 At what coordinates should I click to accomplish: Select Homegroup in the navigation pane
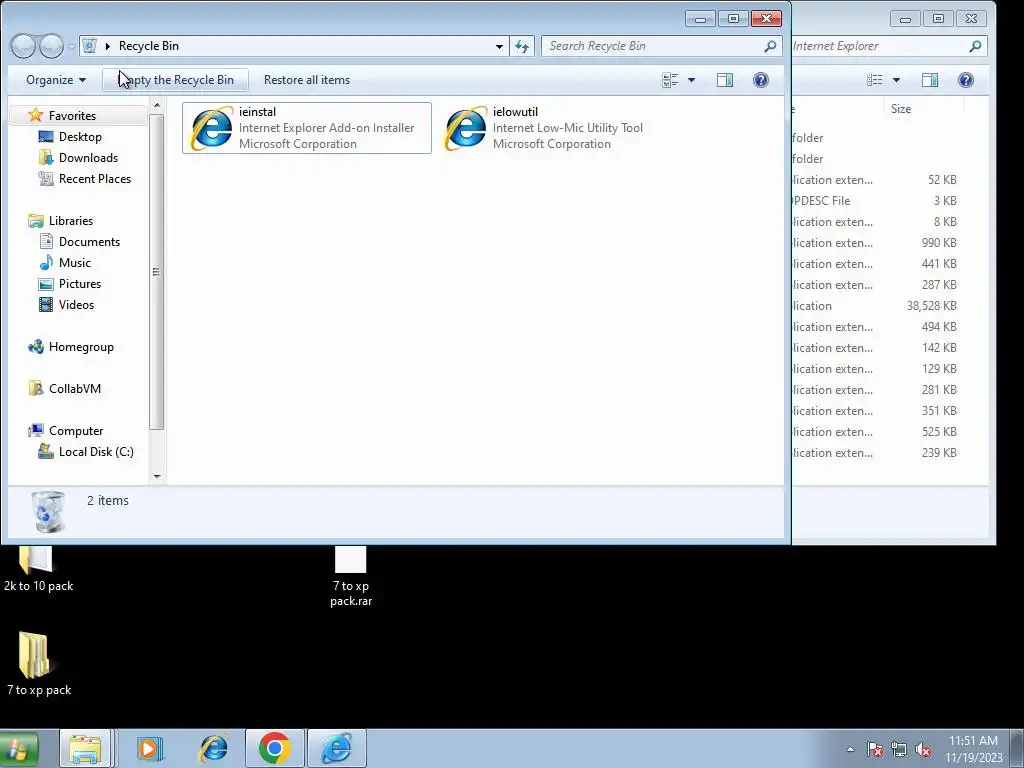(81, 347)
